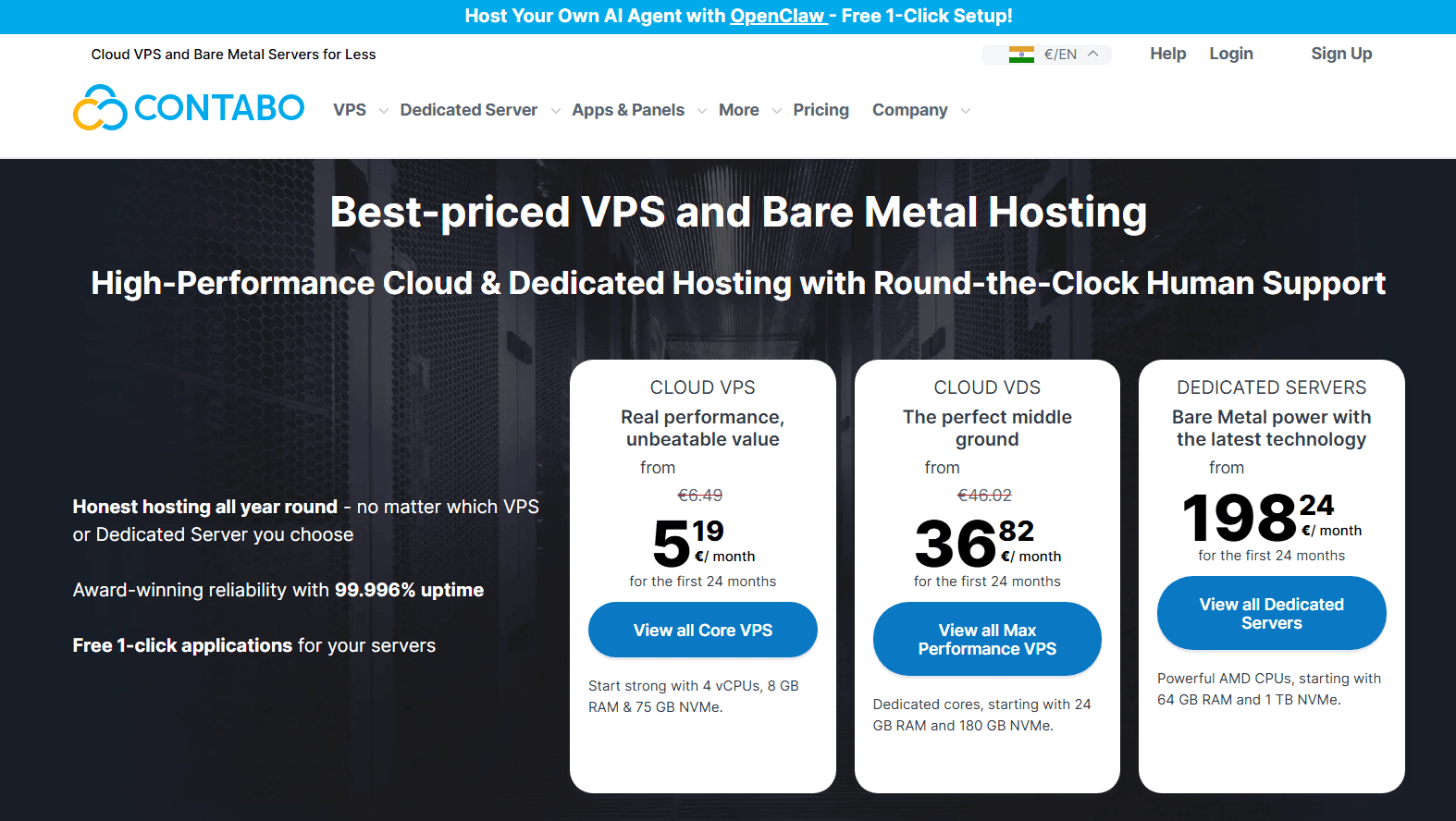This screenshot has height=821, width=1456.
Task: Open the €/EN language currency selector
Action: click(1046, 55)
